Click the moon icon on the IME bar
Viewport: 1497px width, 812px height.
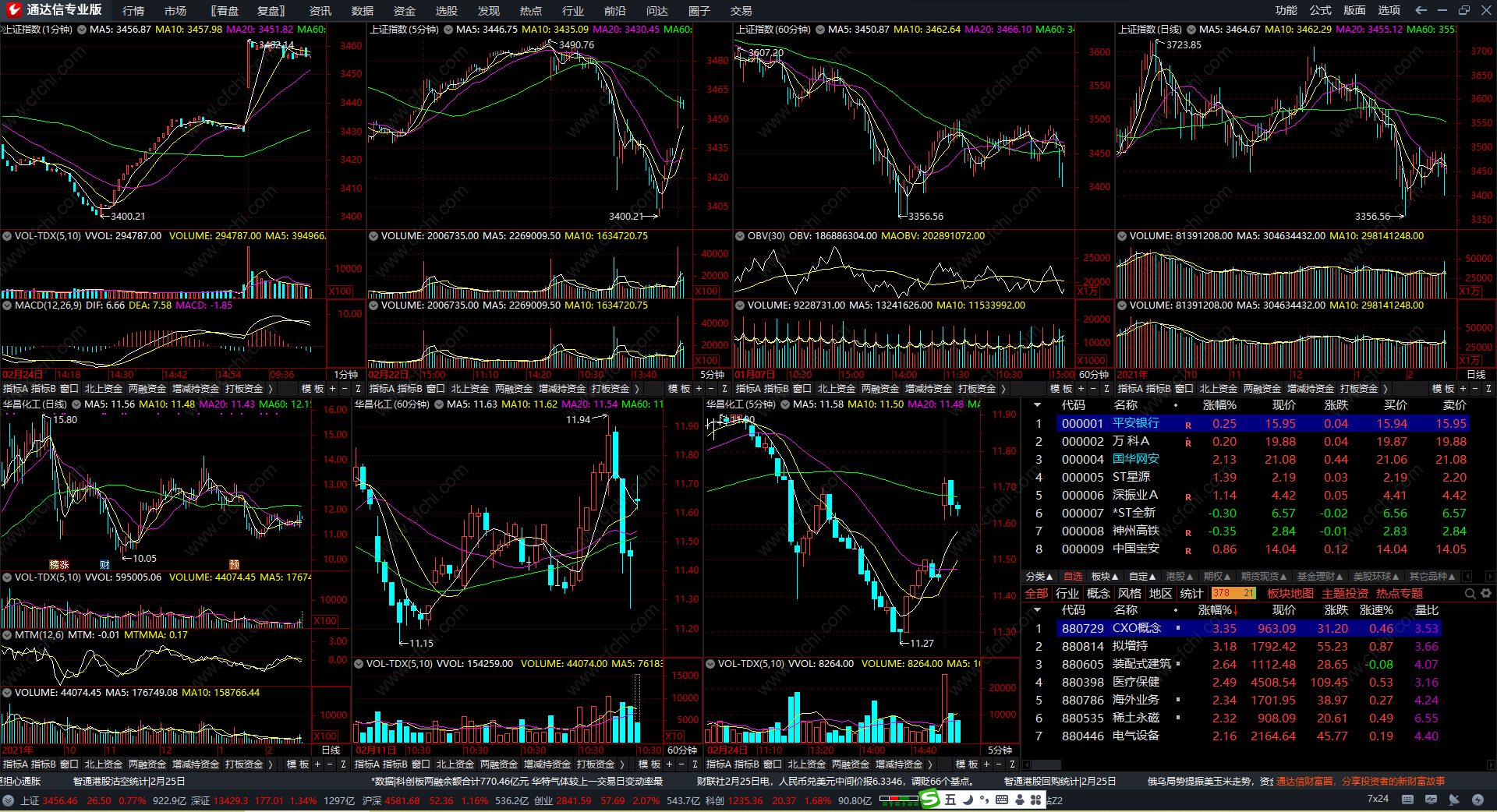click(968, 800)
